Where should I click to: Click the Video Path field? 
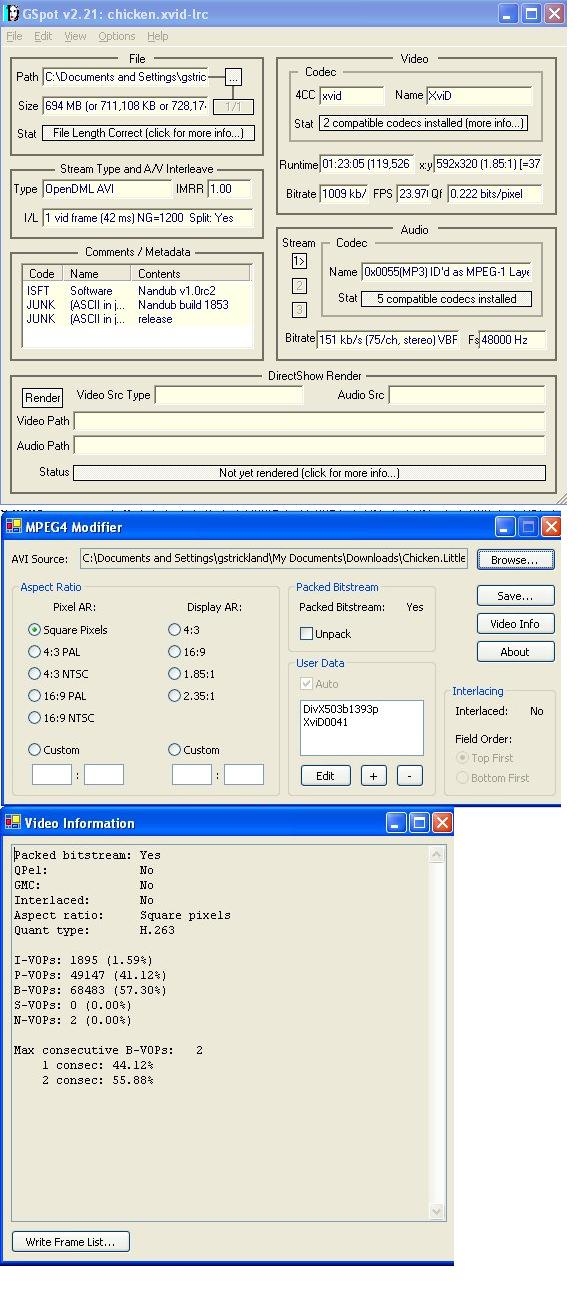[309, 421]
